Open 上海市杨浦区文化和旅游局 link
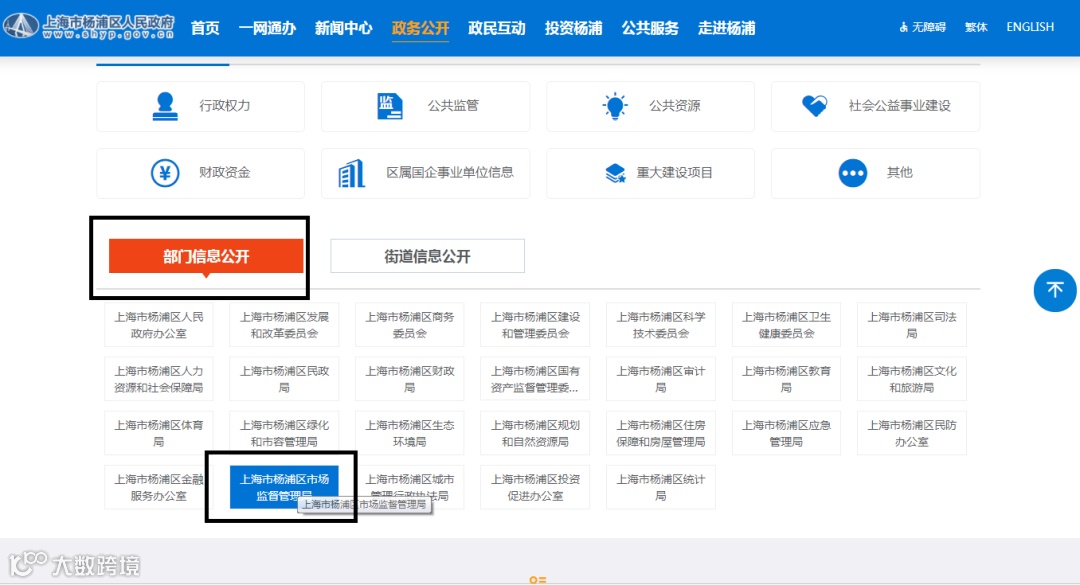Screen dimensions: 1080x585 click(x=912, y=379)
